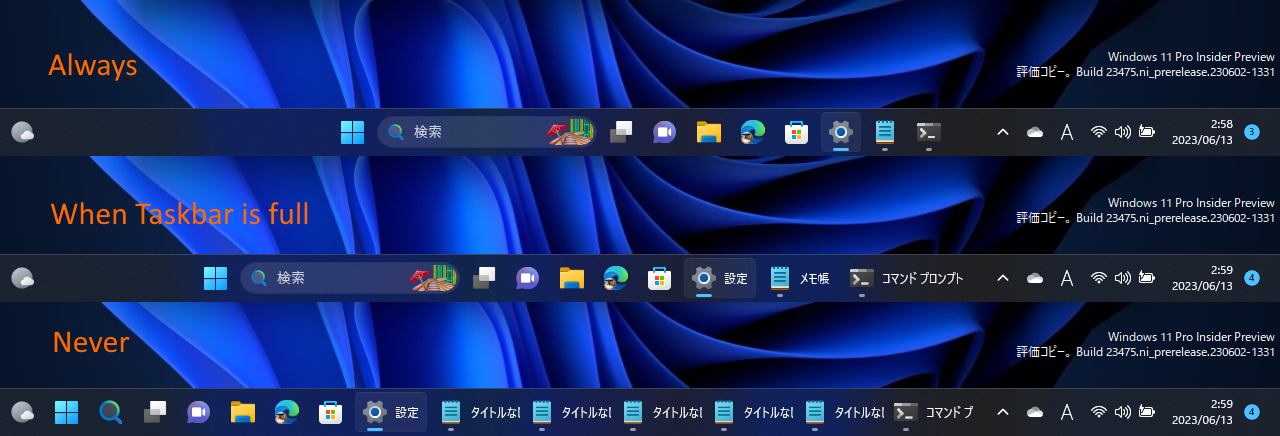Click the 検索 search box in the Always taskbar
The height and width of the screenshot is (436, 1280).
pyautogui.click(x=487, y=131)
